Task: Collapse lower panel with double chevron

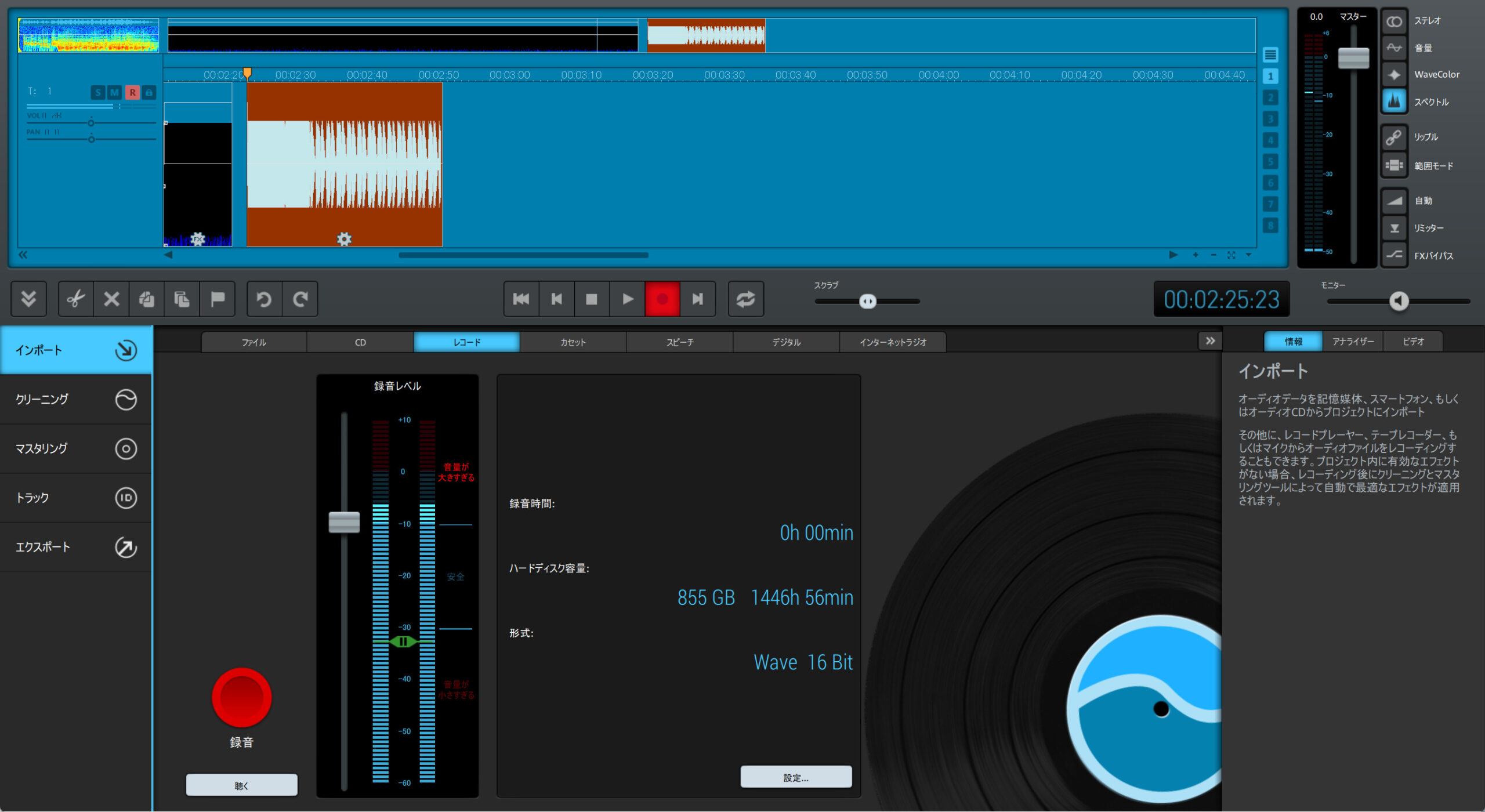Action: tap(28, 299)
